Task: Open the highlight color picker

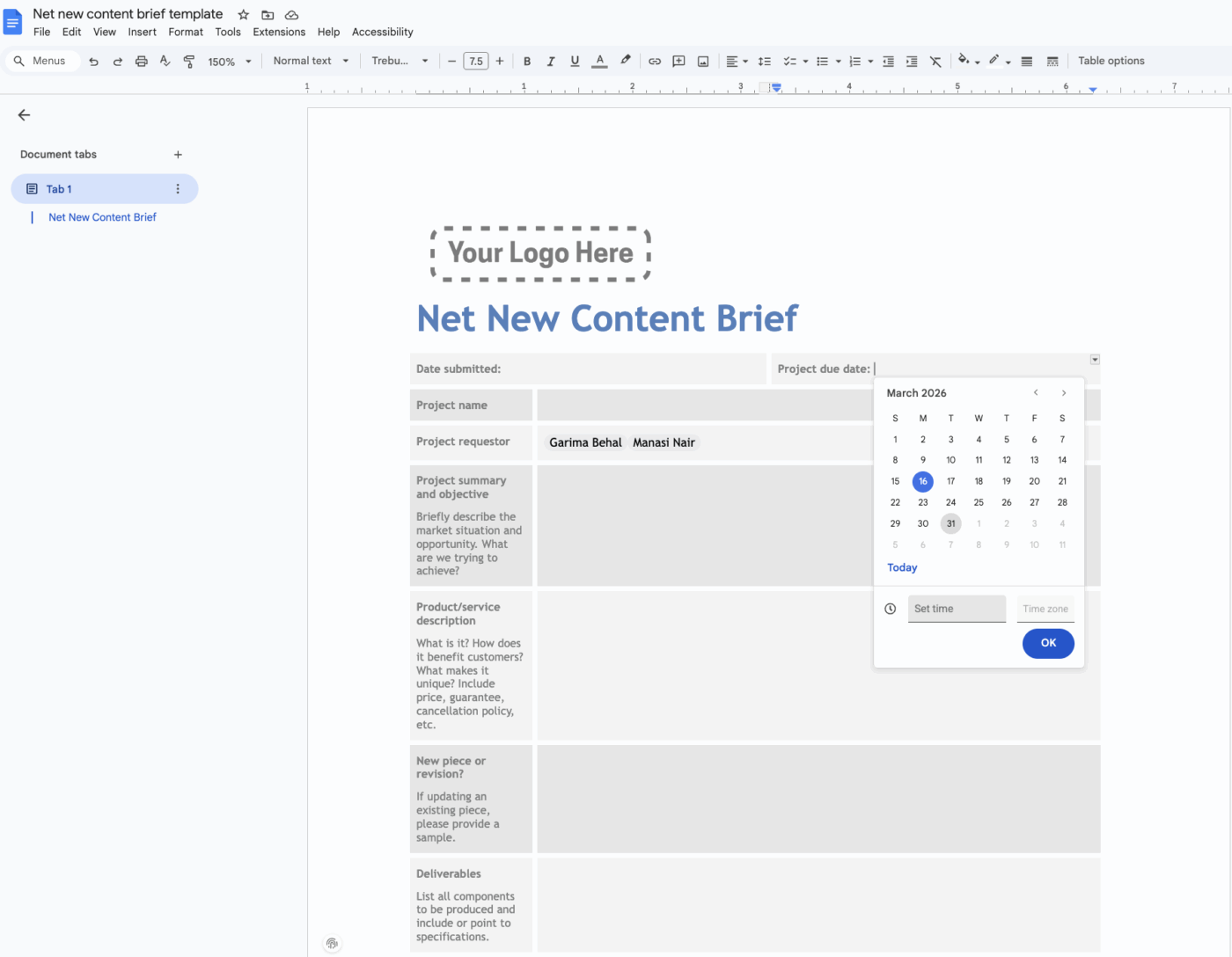Action: click(x=625, y=61)
